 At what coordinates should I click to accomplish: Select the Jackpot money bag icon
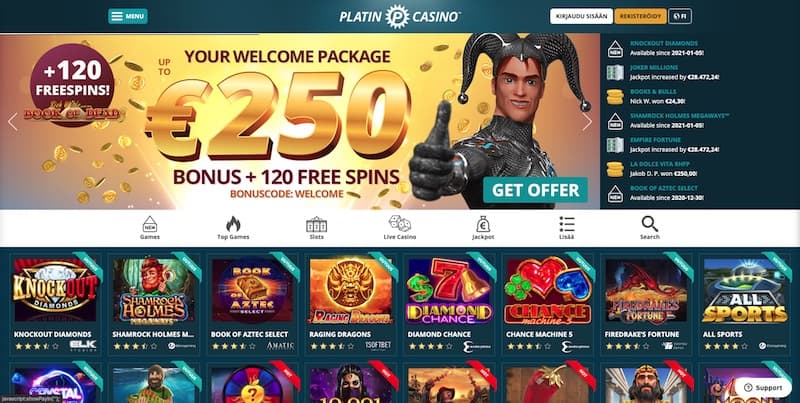[483, 224]
